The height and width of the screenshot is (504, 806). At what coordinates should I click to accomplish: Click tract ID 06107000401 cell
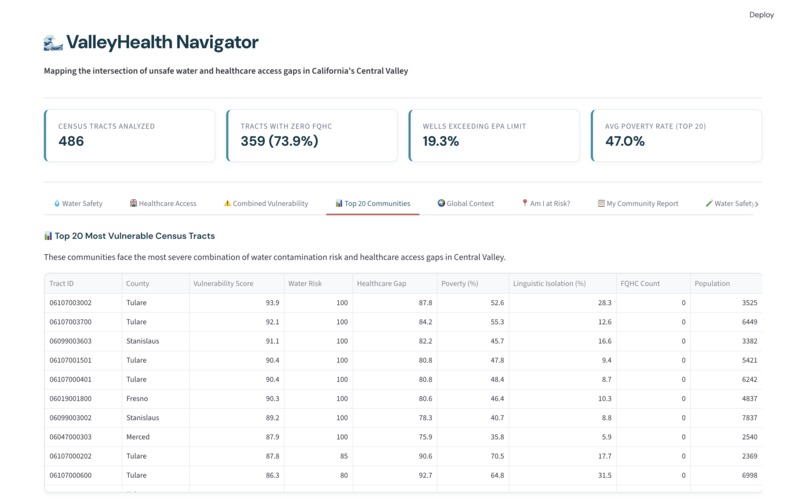tap(83, 380)
